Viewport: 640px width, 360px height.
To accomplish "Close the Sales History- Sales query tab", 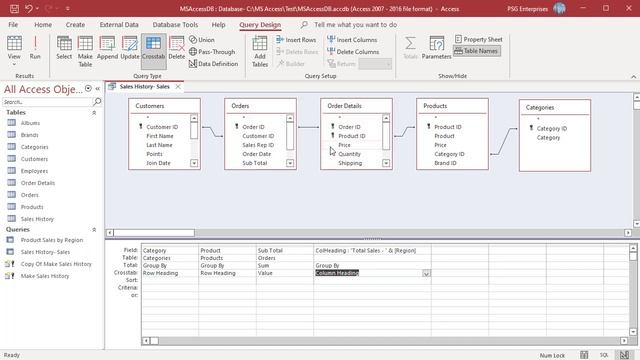I will pyautogui.click(x=178, y=87).
